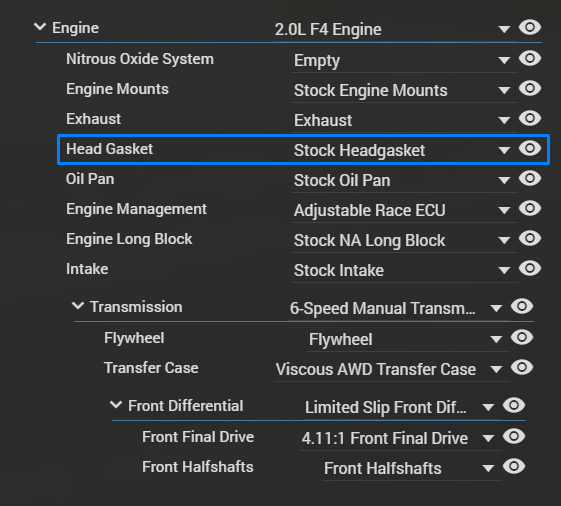The width and height of the screenshot is (561, 506).
Task: Toggle eye icon for Front Final Drive
Action: (514, 436)
